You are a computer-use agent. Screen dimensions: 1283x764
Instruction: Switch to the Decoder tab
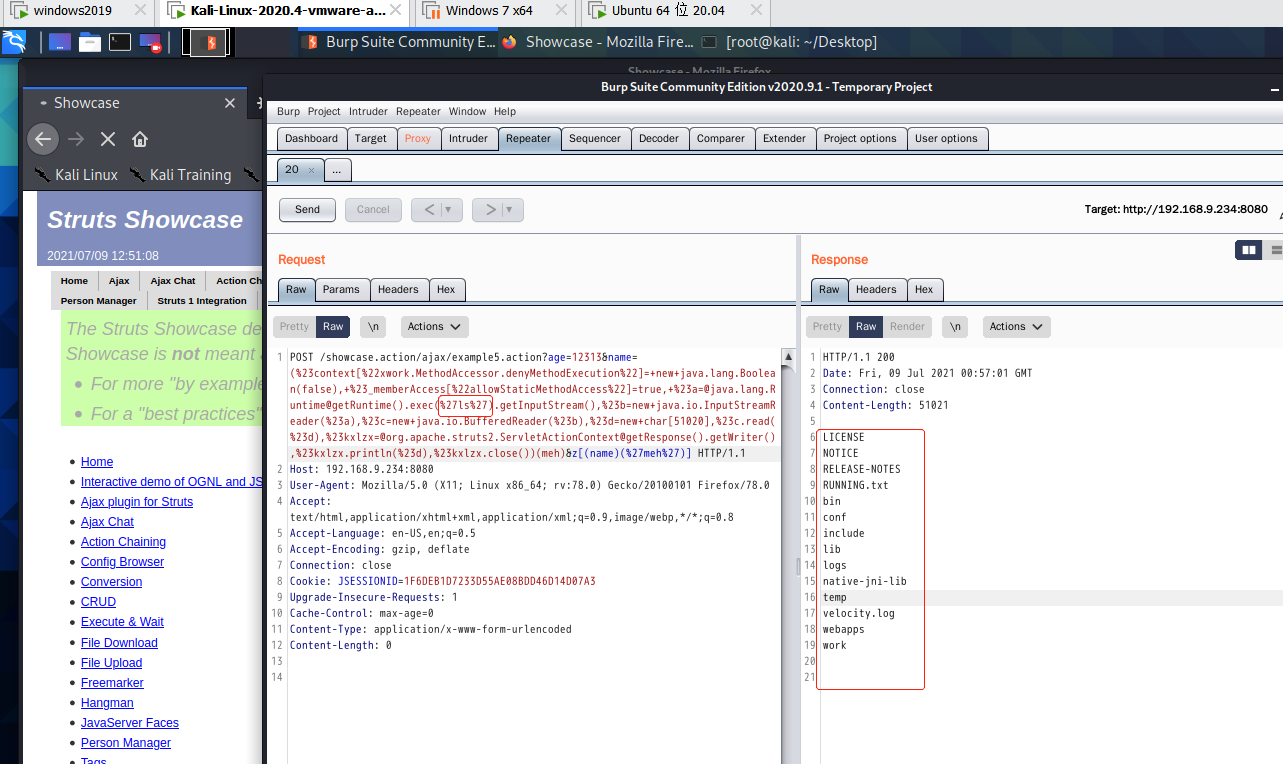659,138
